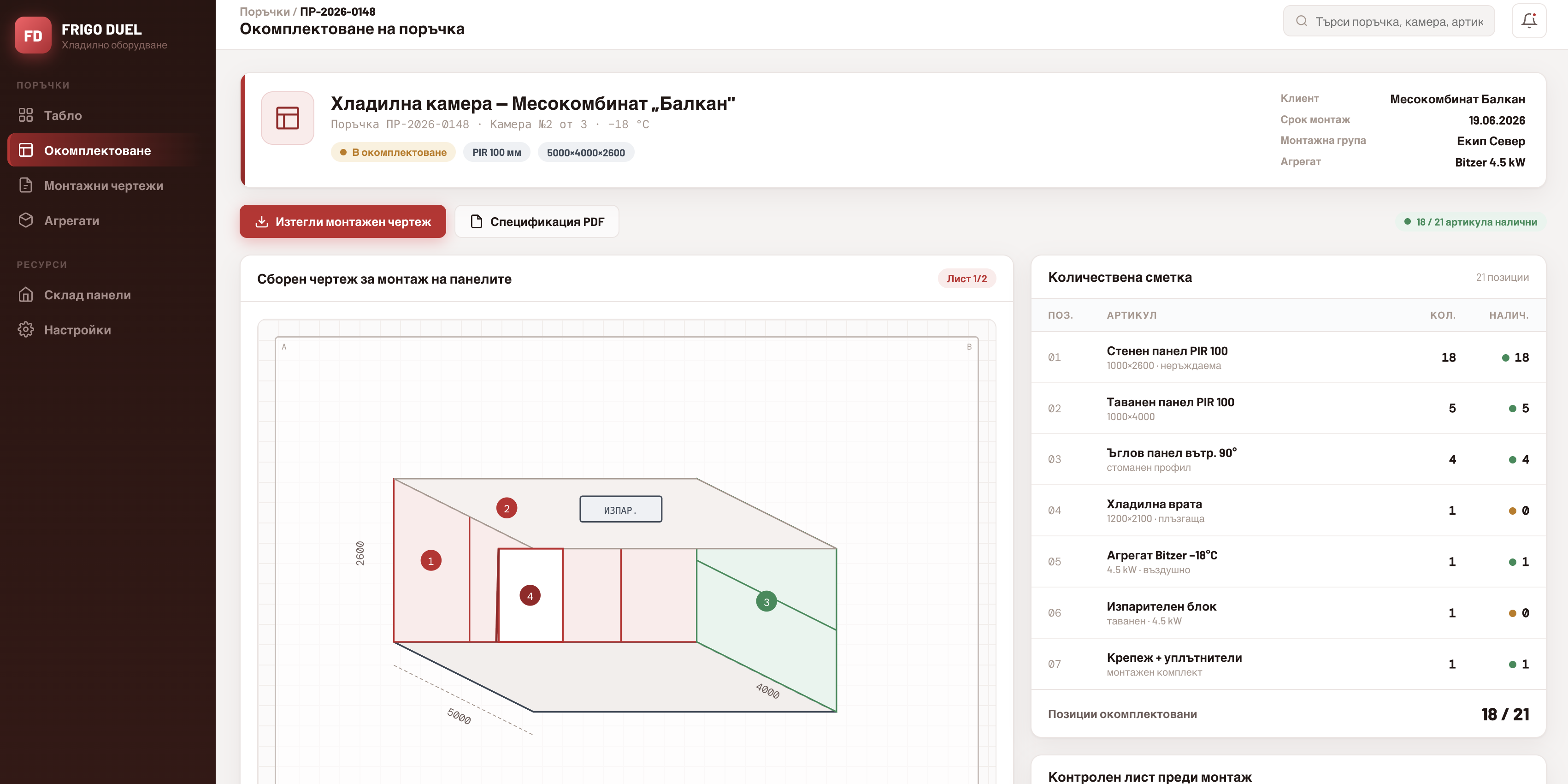Viewport: 1568px width, 784px height.
Task: Click the ПР-2026-0148 breadcrumb
Action: (x=338, y=12)
